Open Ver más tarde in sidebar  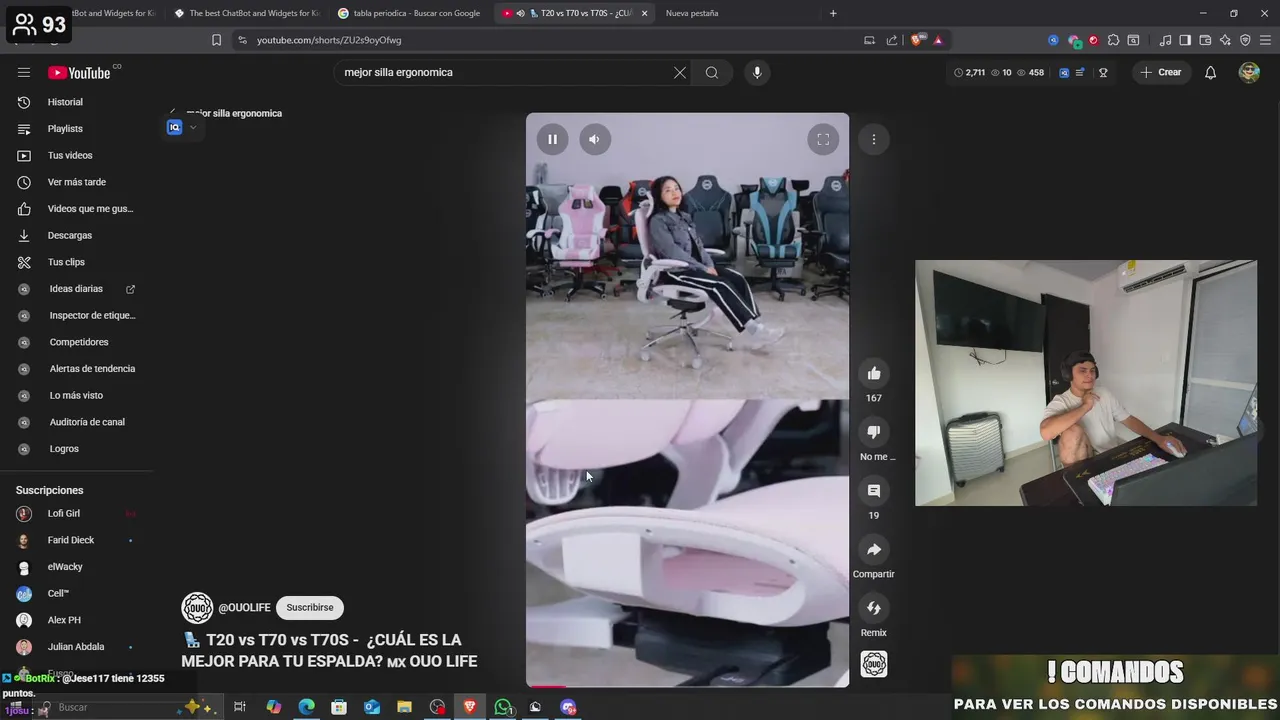point(76,182)
